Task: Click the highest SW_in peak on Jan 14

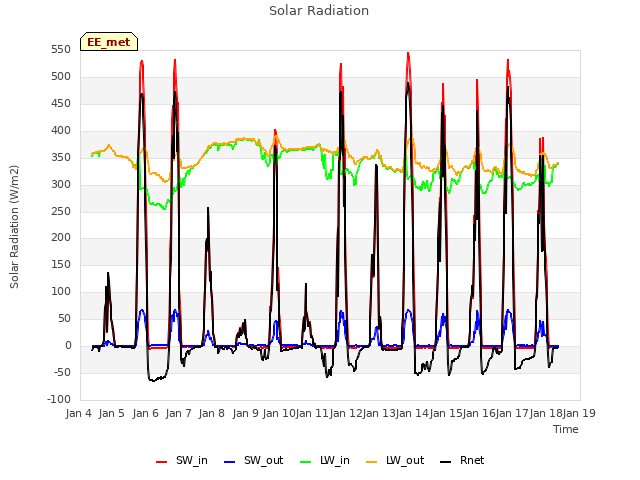Action: click(408, 53)
